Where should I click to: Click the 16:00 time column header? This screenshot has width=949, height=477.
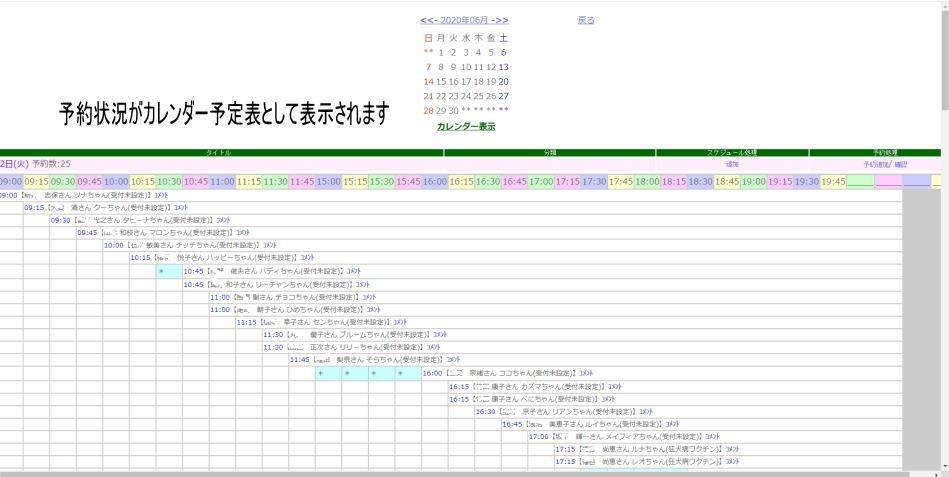434,181
